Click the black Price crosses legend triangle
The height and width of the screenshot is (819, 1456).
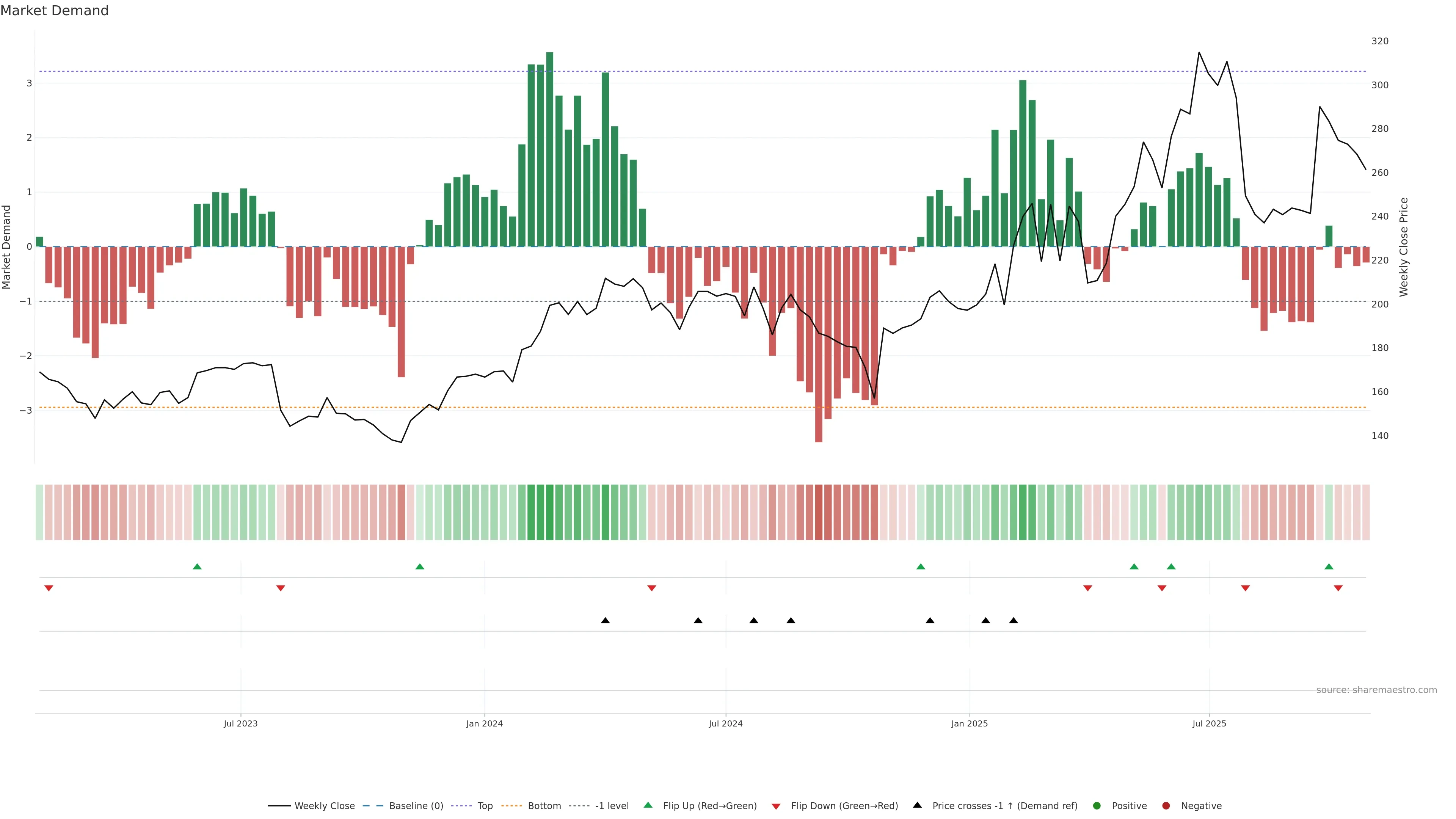[917, 805]
